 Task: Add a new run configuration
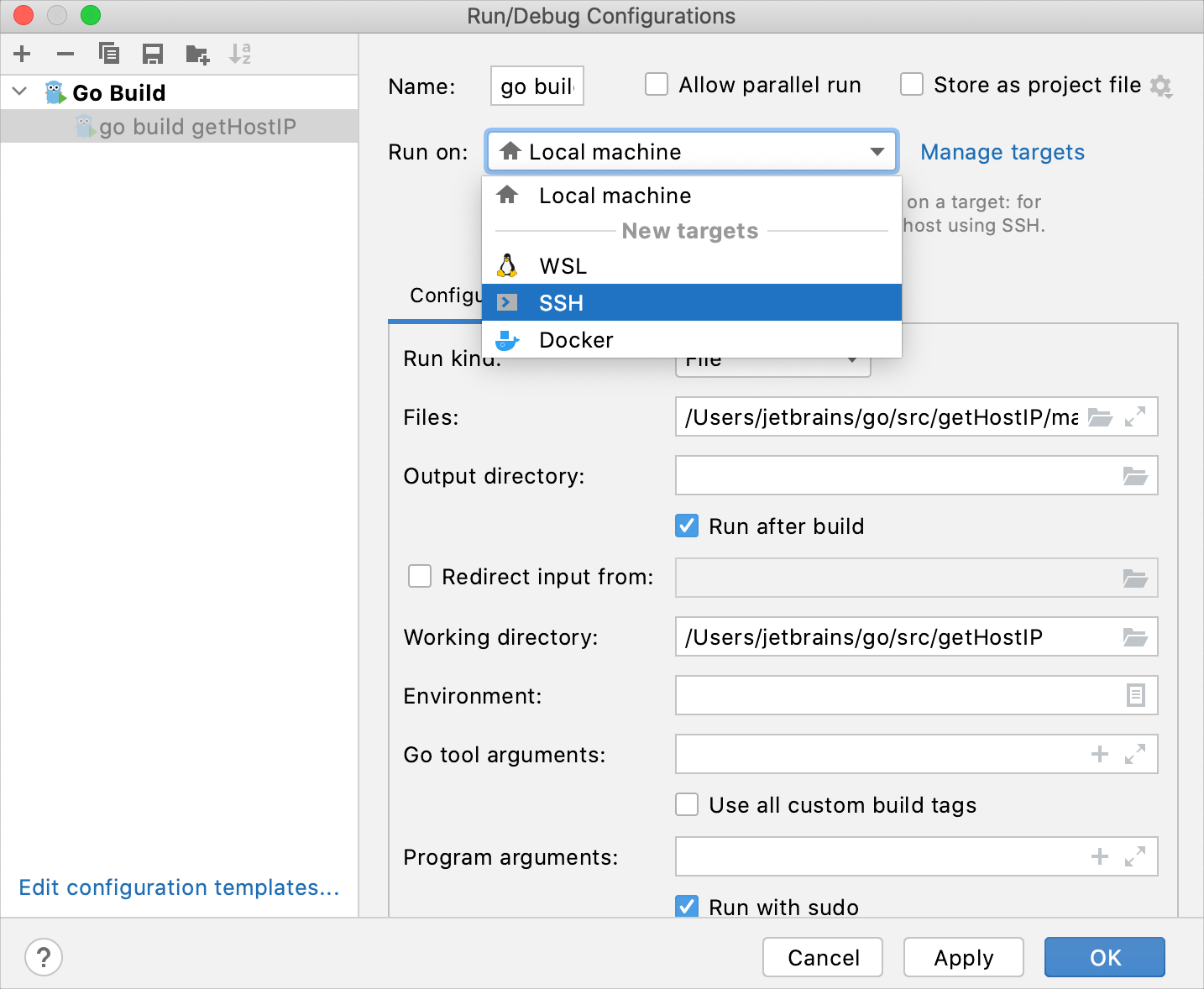[x=22, y=54]
